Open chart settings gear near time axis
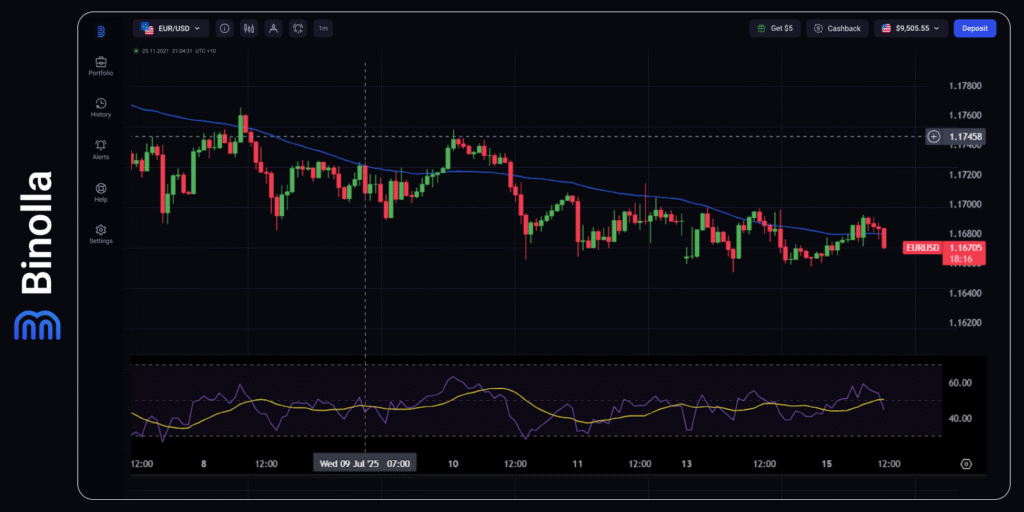 click(966, 464)
